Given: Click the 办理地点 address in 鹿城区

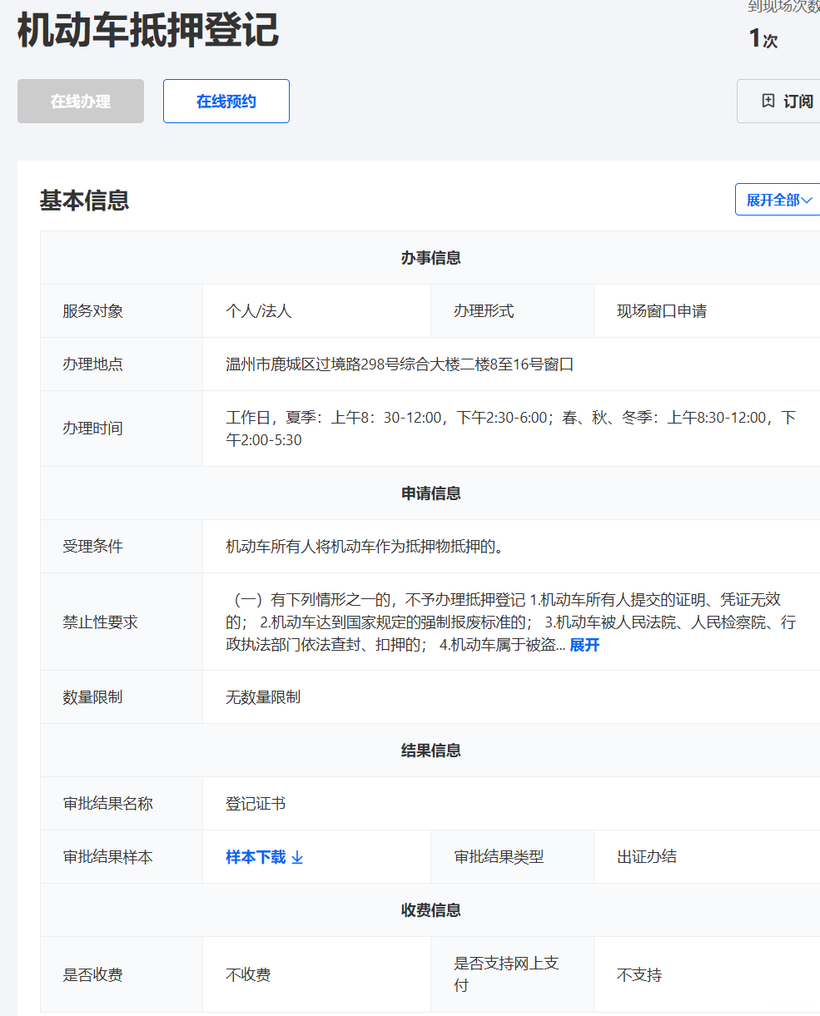Looking at the screenshot, I should [x=399, y=364].
